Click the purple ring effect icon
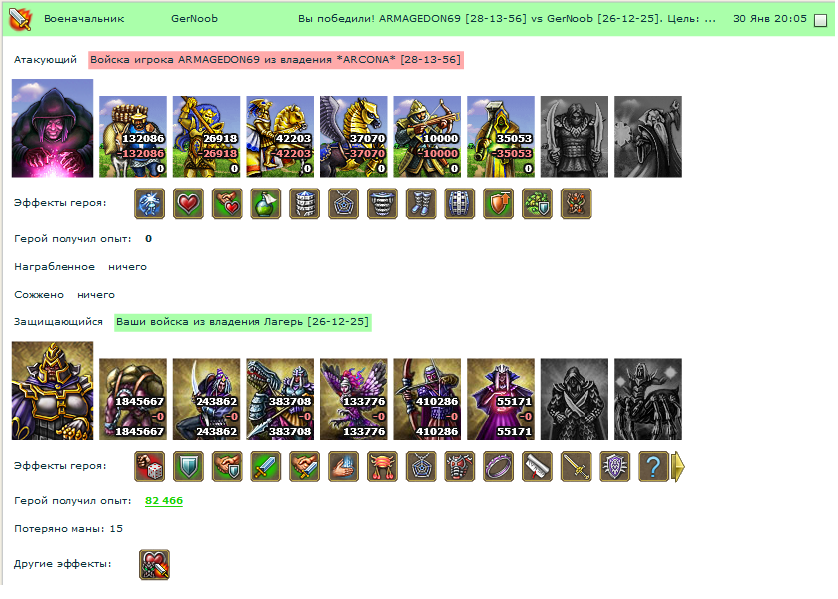The image size is (838, 599). [x=498, y=466]
